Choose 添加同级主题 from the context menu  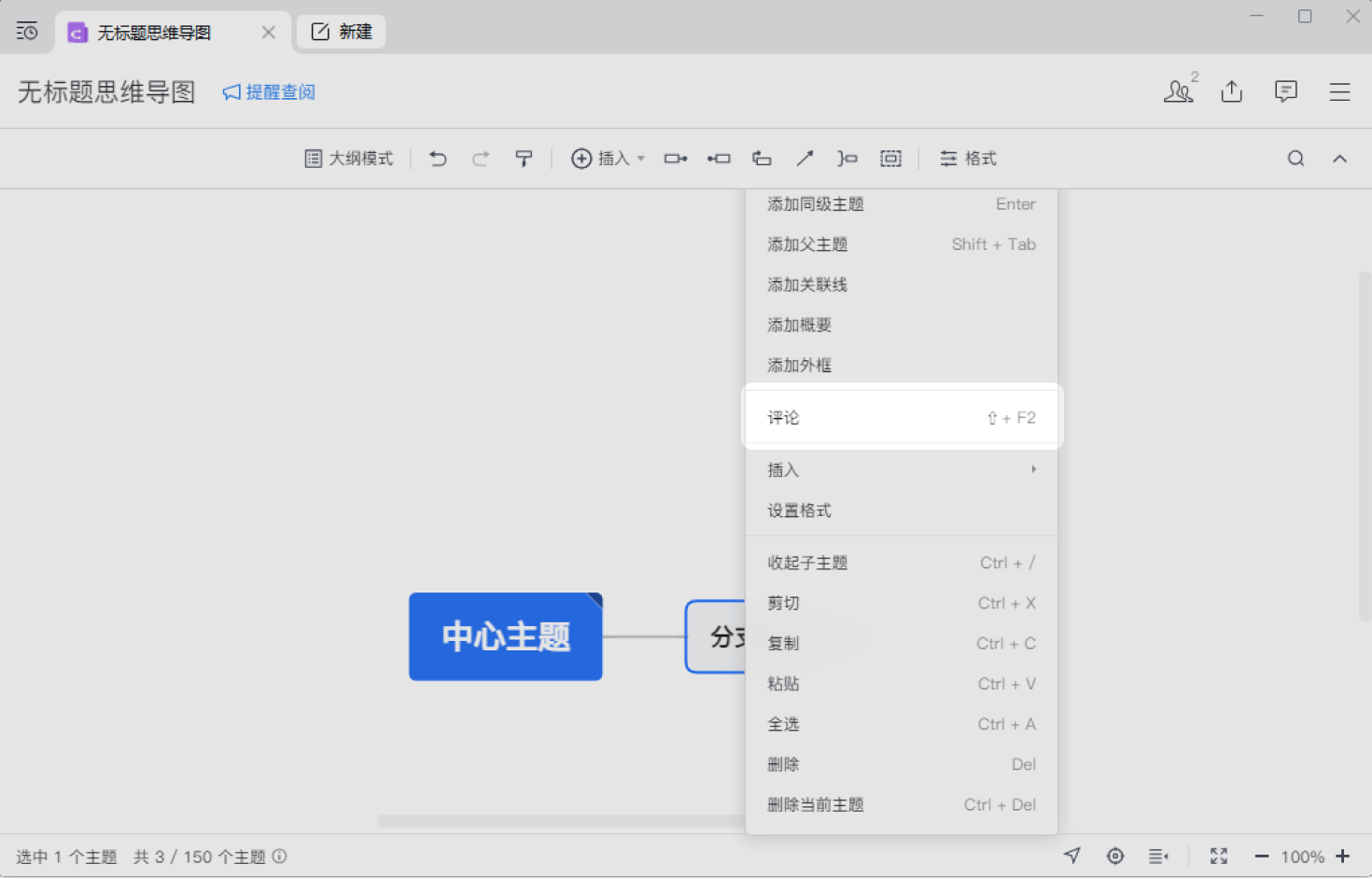point(902,204)
